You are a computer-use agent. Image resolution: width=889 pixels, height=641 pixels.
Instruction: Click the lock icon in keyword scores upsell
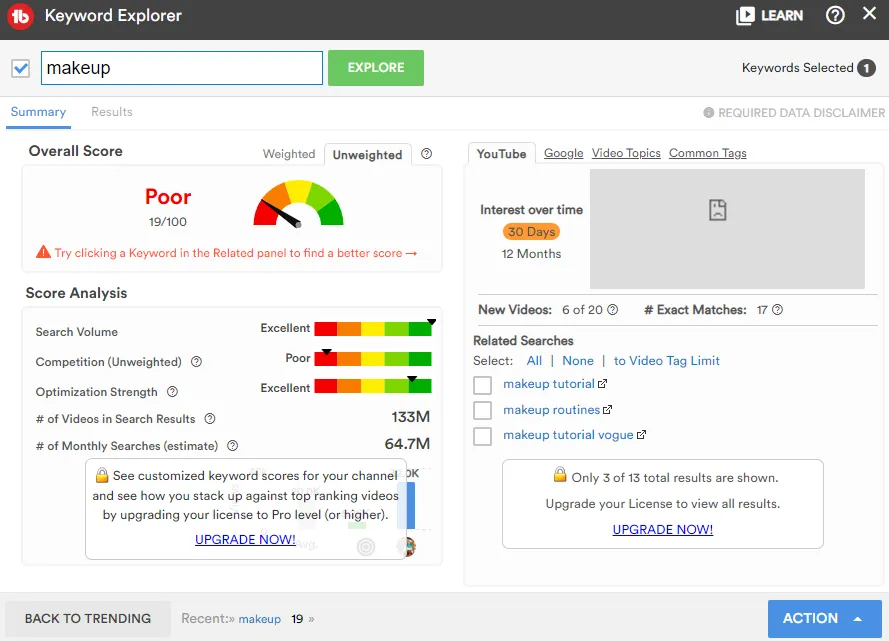point(102,475)
